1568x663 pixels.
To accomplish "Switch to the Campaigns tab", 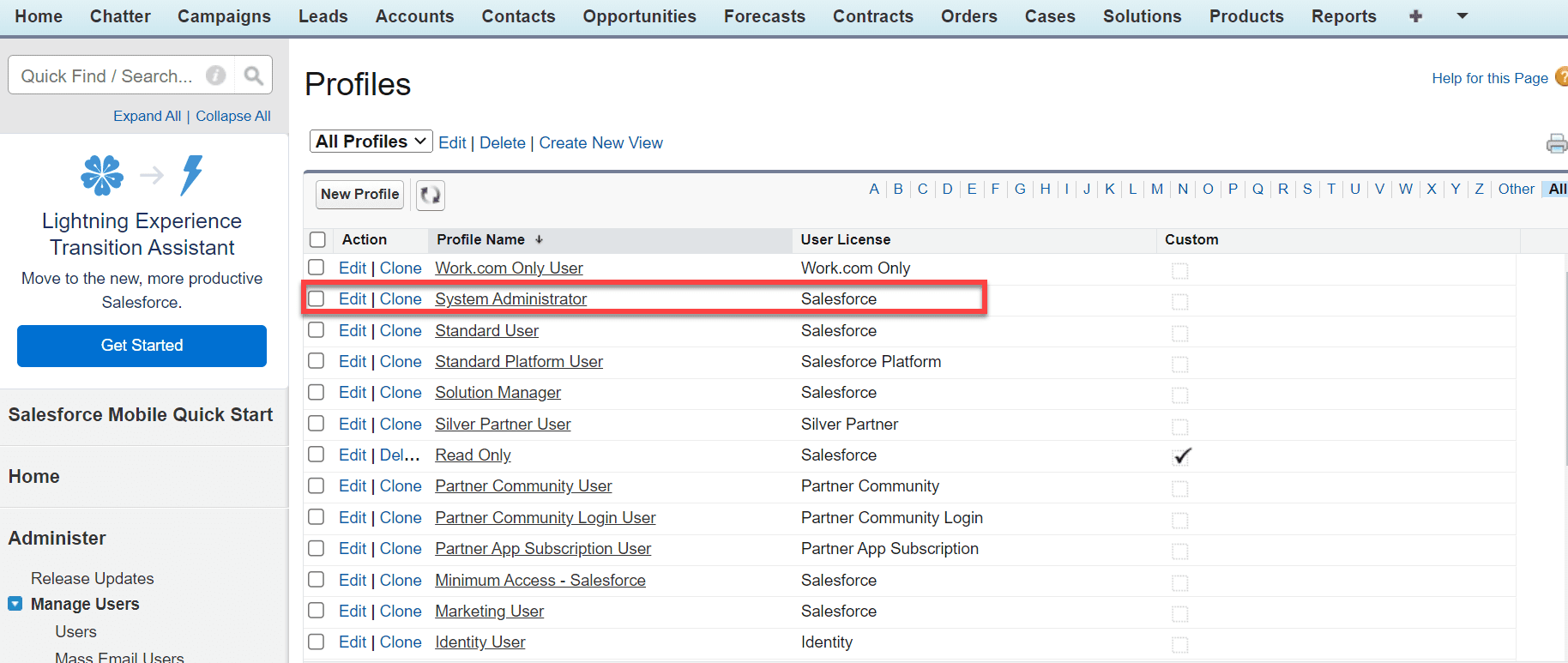I will (x=224, y=16).
